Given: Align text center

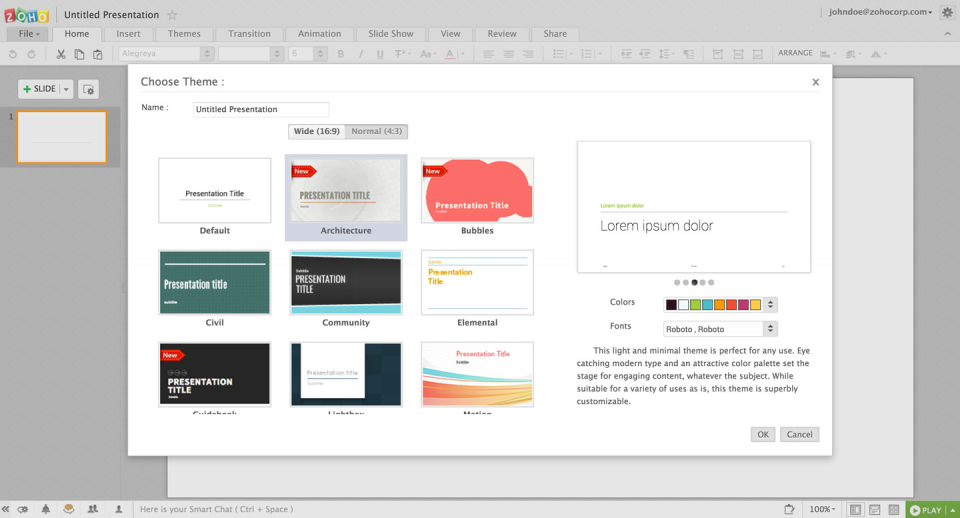Looking at the screenshot, I should coord(508,54).
